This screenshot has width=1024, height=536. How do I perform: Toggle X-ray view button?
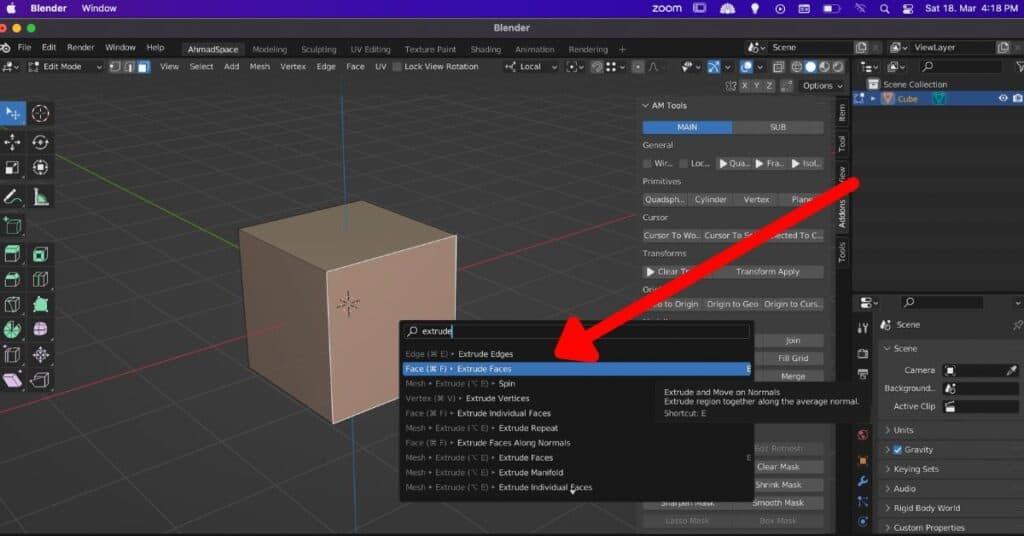tap(778, 67)
